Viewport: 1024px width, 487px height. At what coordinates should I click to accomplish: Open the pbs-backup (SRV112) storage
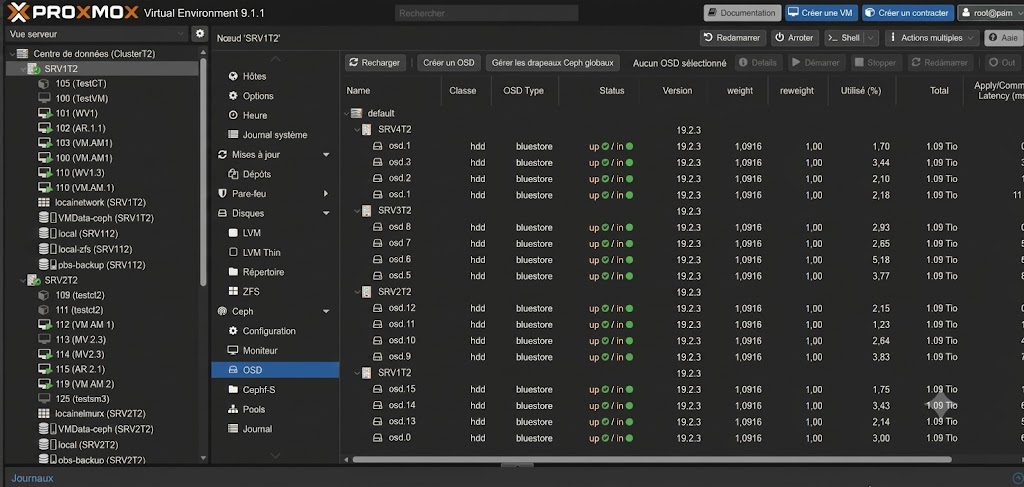(x=91, y=265)
